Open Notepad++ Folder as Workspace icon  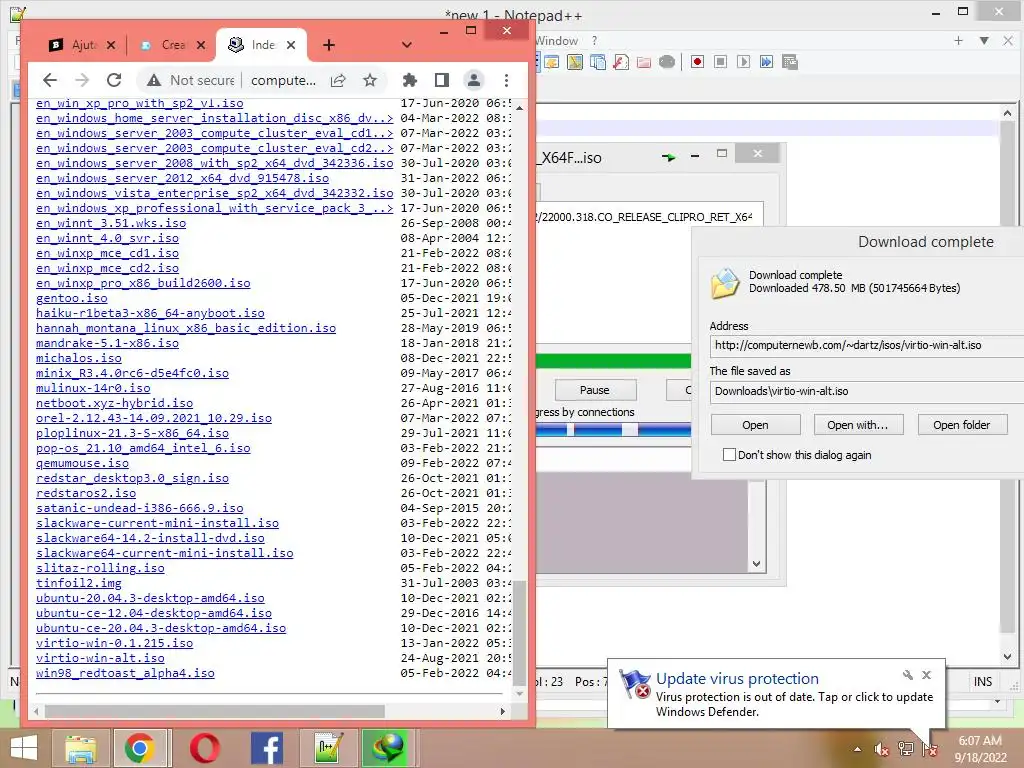coord(644,62)
